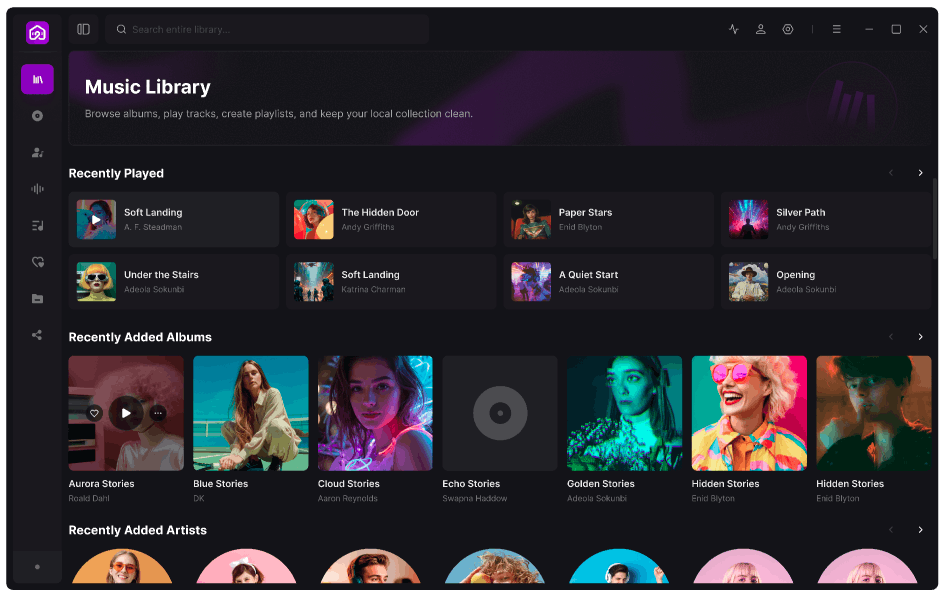The width and height of the screenshot is (950, 611).
Task: Open artist DK under Blue Stories
Action: (x=199, y=498)
